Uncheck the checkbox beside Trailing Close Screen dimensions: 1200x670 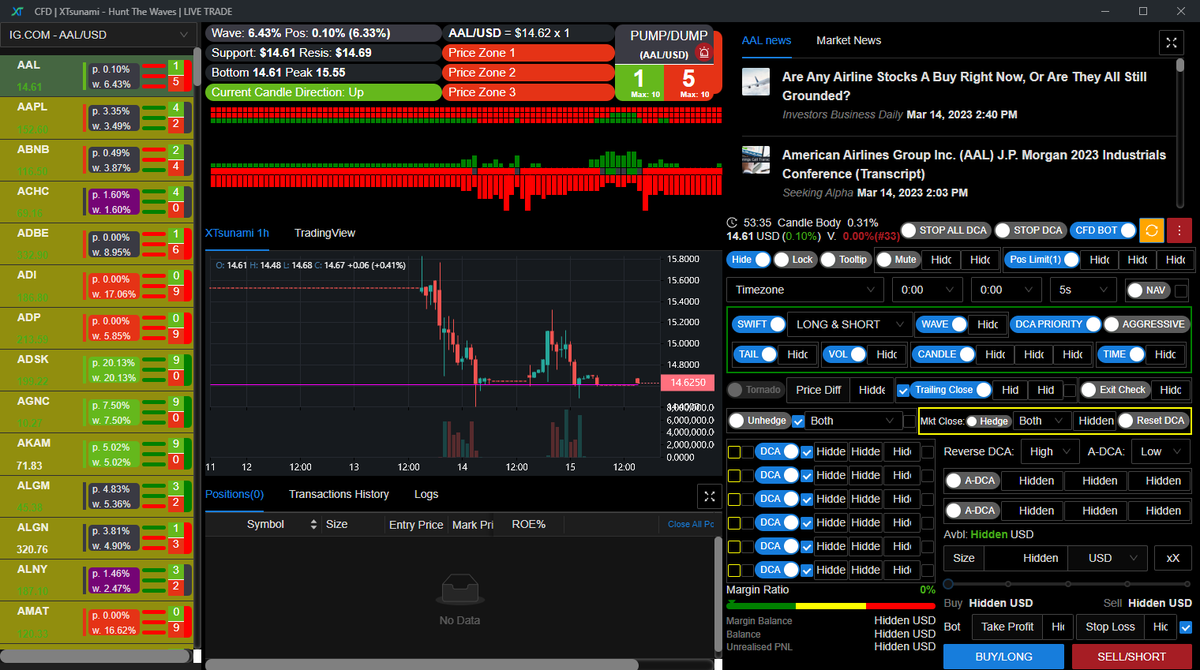point(903,390)
